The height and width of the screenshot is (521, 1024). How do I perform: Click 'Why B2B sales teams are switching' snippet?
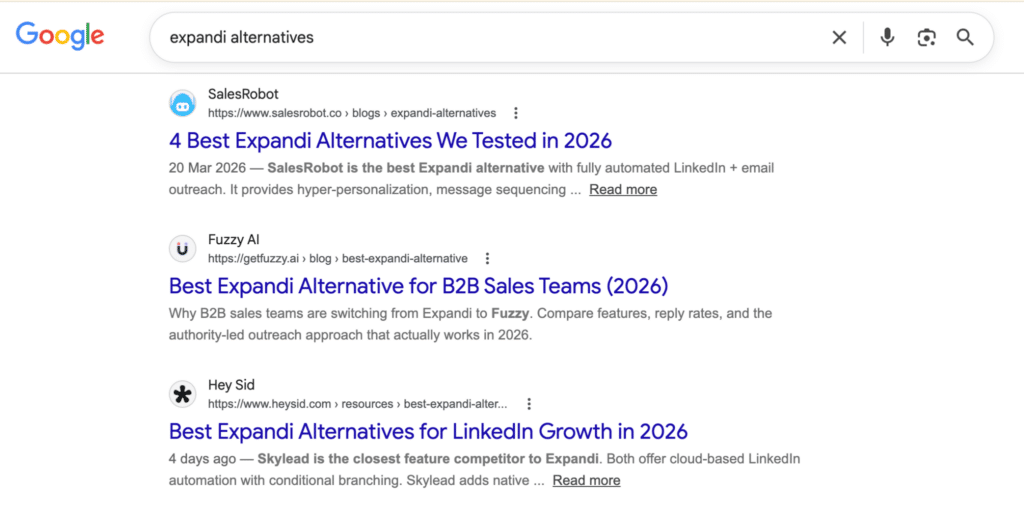(x=470, y=324)
